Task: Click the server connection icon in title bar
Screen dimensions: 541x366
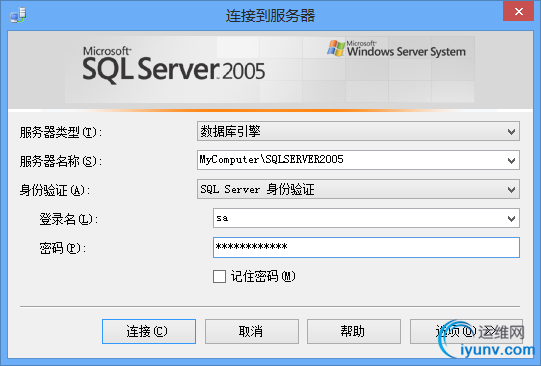Action: (18, 16)
